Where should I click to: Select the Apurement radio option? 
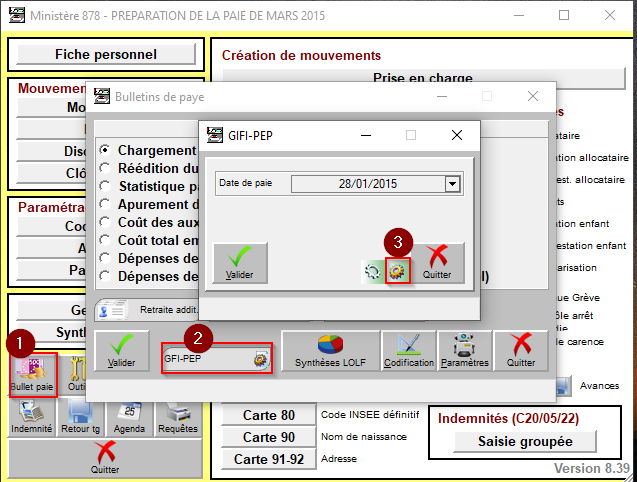pos(105,204)
